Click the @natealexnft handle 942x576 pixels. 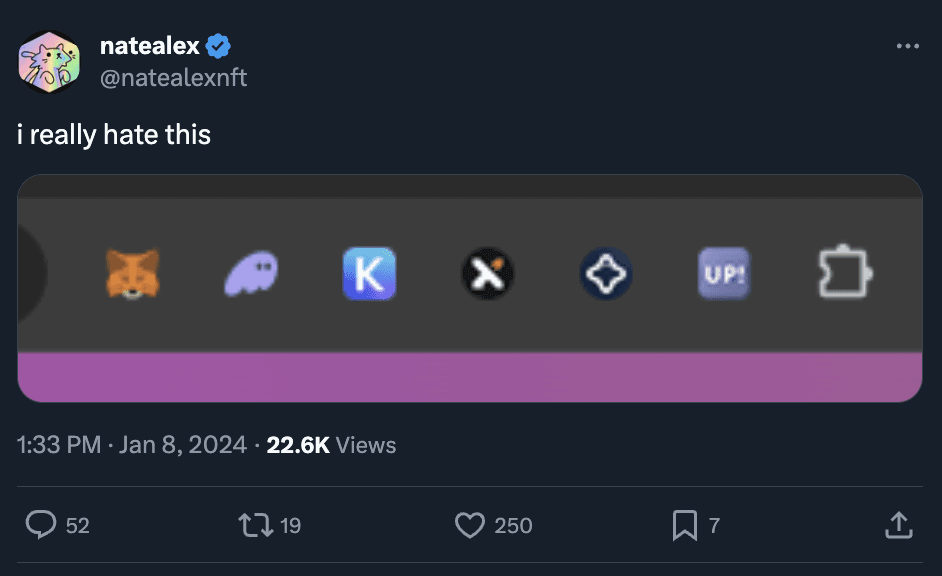tap(175, 76)
